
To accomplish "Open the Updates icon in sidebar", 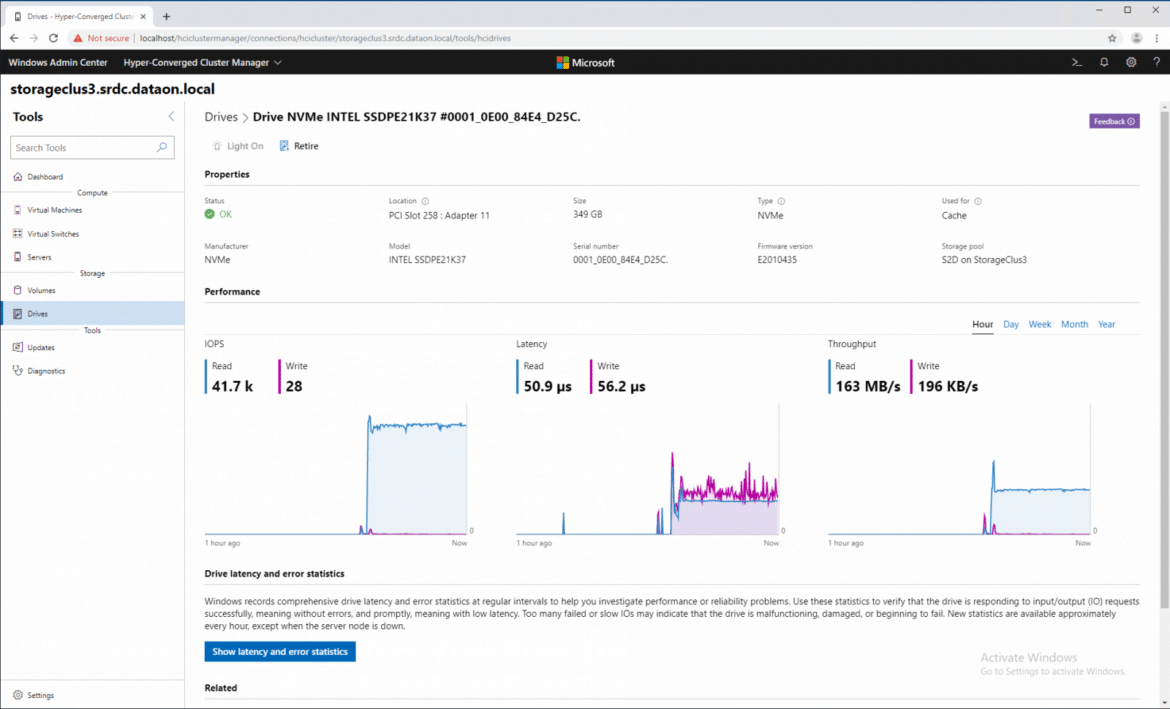I will pos(18,347).
